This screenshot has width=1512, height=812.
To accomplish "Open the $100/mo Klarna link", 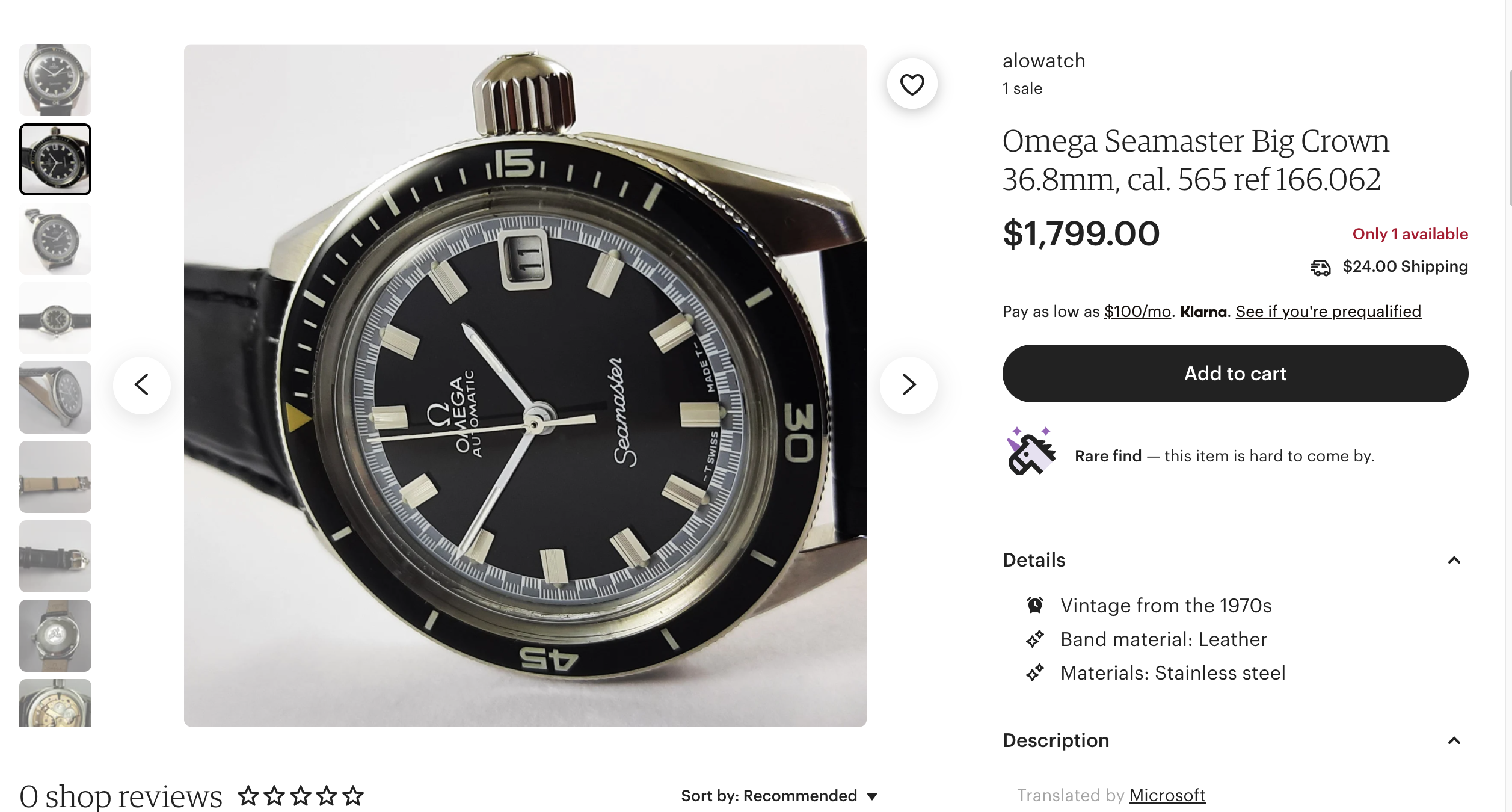I will (x=1137, y=312).
